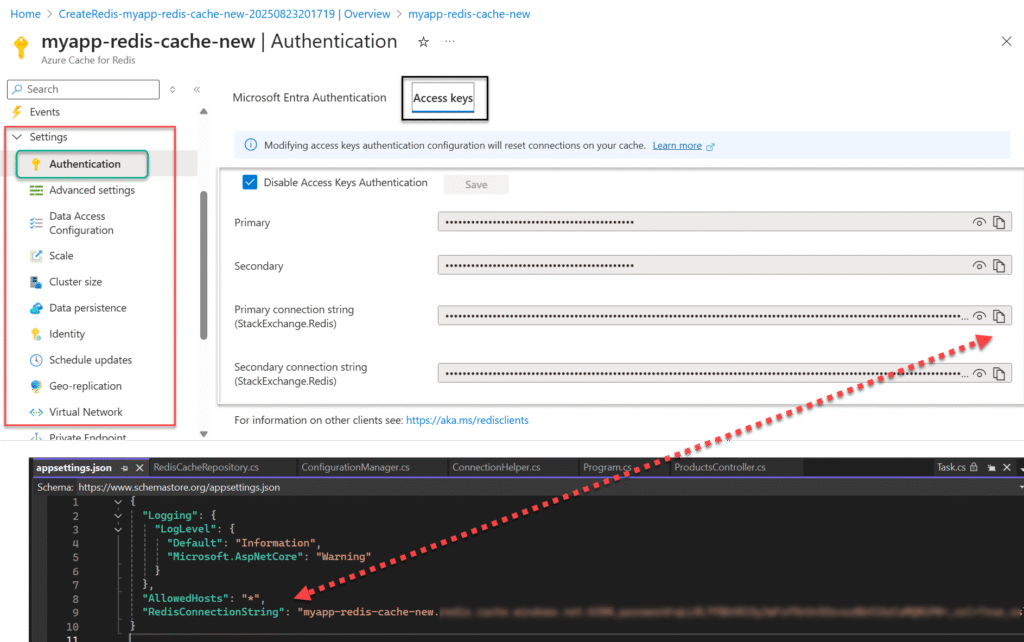This screenshot has height=642, width=1024.
Task: Open the Learn more link
Action: (x=677, y=146)
